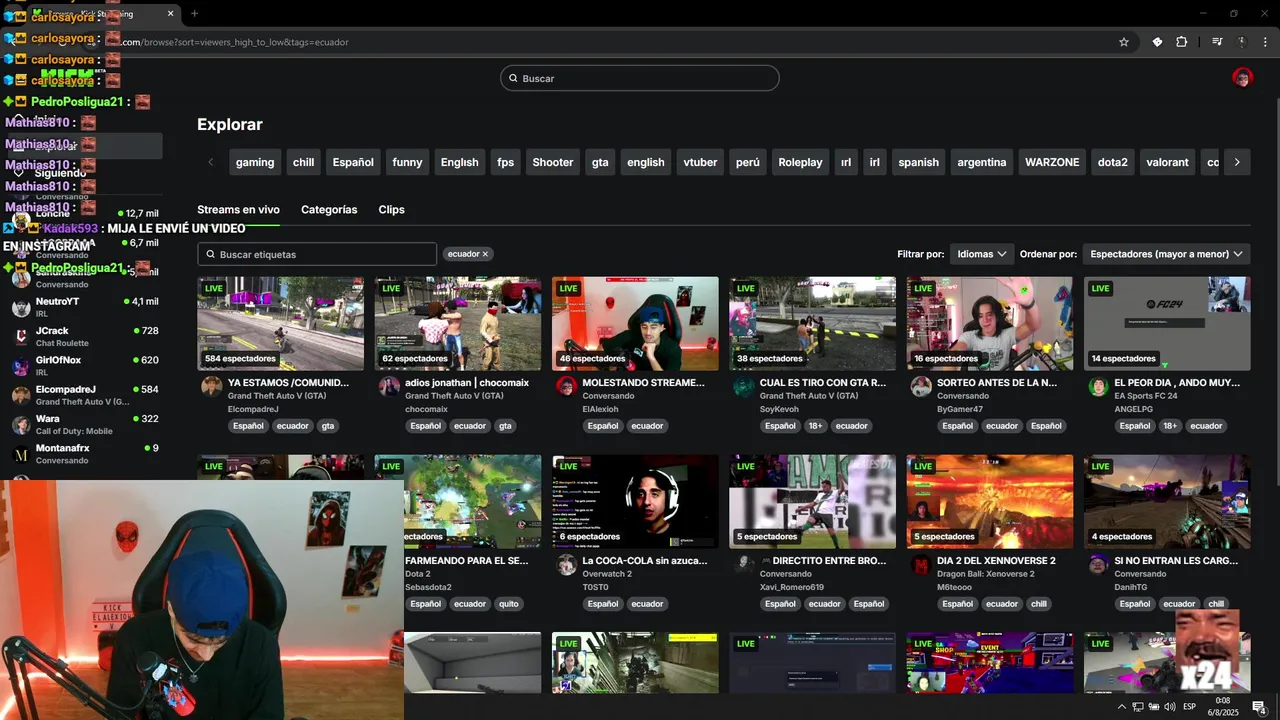Select the WARZONE tag chip
The image size is (1280, 720).
(1052, 162)
